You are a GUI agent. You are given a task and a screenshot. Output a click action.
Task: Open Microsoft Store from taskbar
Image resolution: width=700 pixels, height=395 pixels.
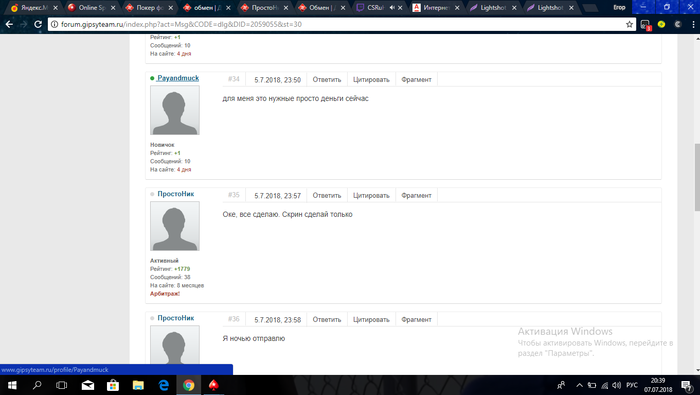tap(112, 385)
